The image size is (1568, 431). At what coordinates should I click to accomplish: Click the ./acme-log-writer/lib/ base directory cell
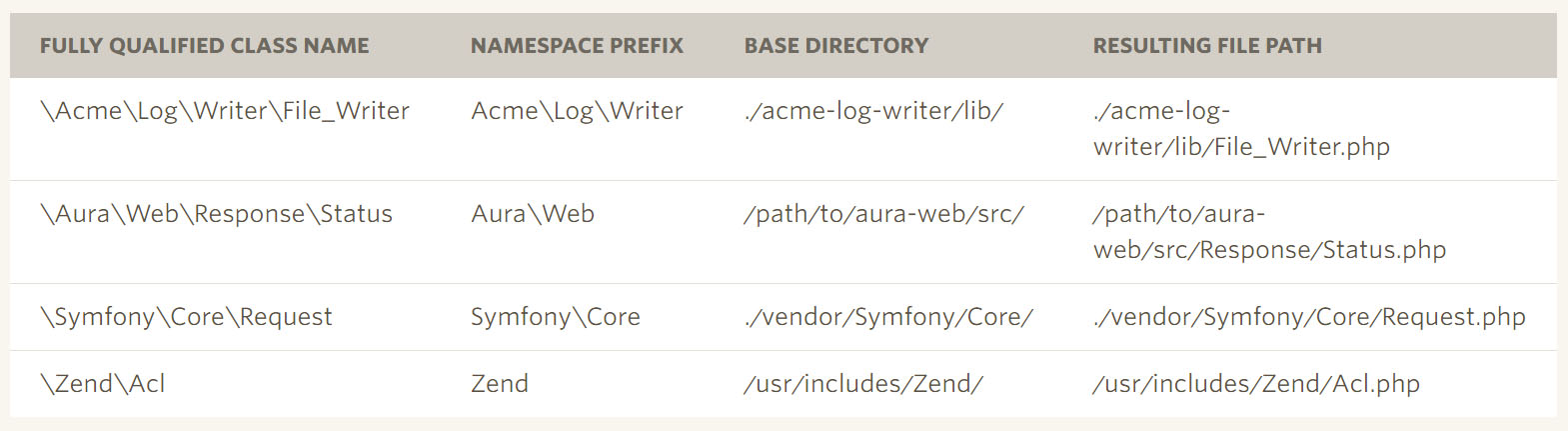[872, 111]
